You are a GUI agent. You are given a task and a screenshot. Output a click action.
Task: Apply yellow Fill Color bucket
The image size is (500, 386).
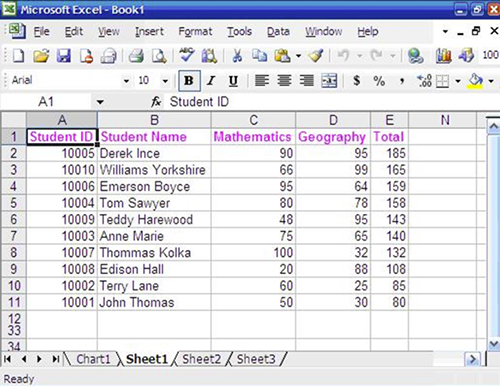[475, 81]
